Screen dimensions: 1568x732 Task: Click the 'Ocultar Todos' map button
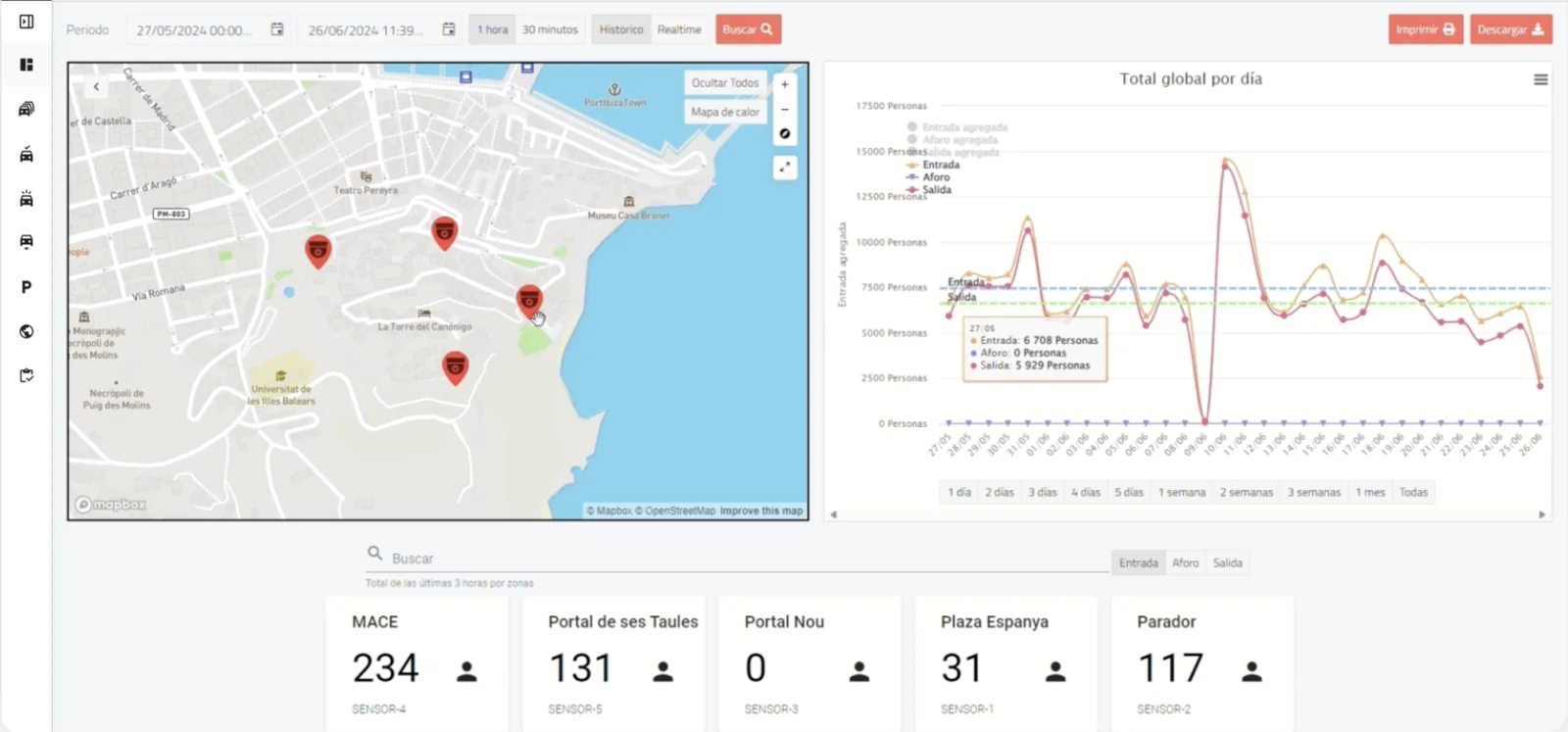(x=725, y=83)
